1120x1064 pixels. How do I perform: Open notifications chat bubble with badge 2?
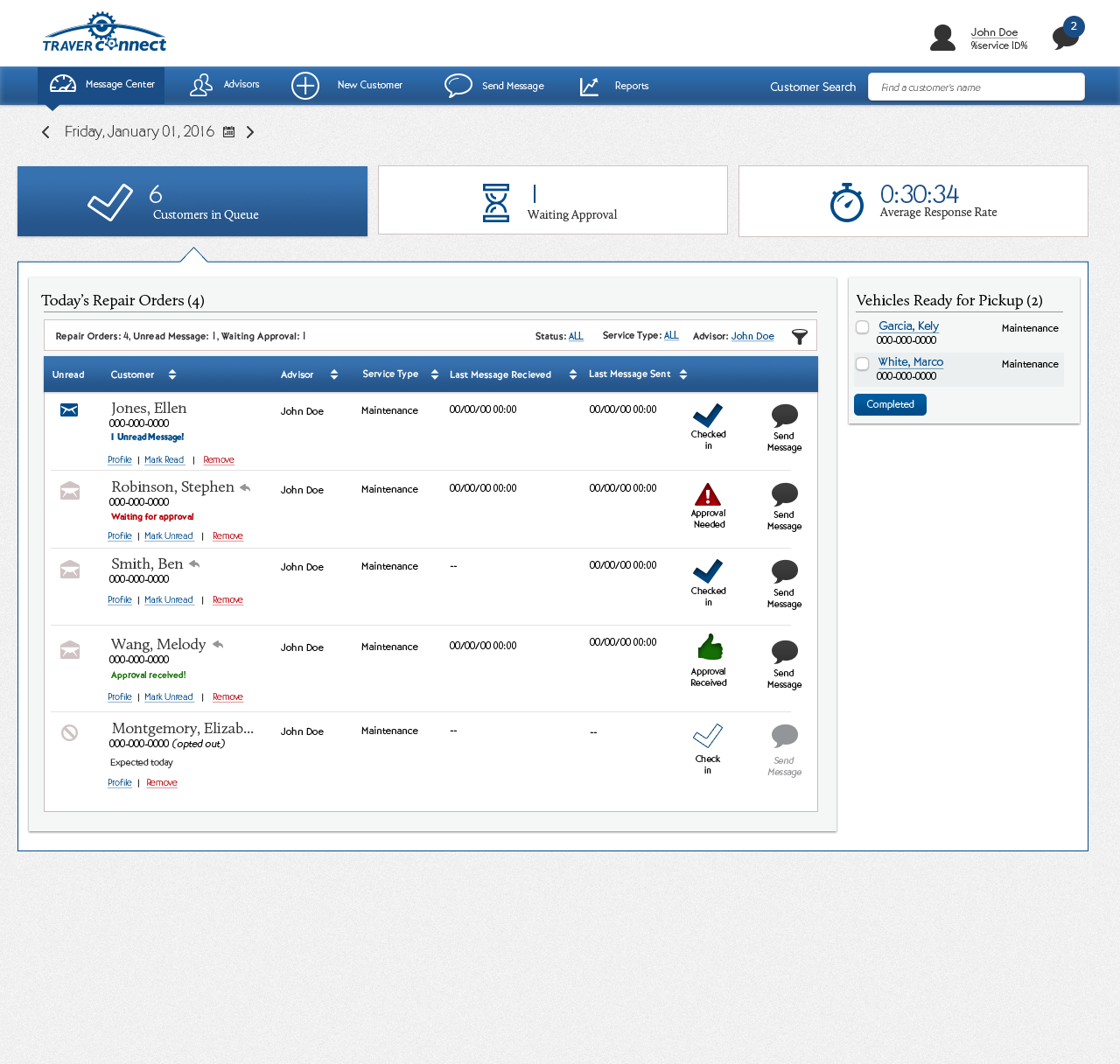click(x=1066, y=37)
